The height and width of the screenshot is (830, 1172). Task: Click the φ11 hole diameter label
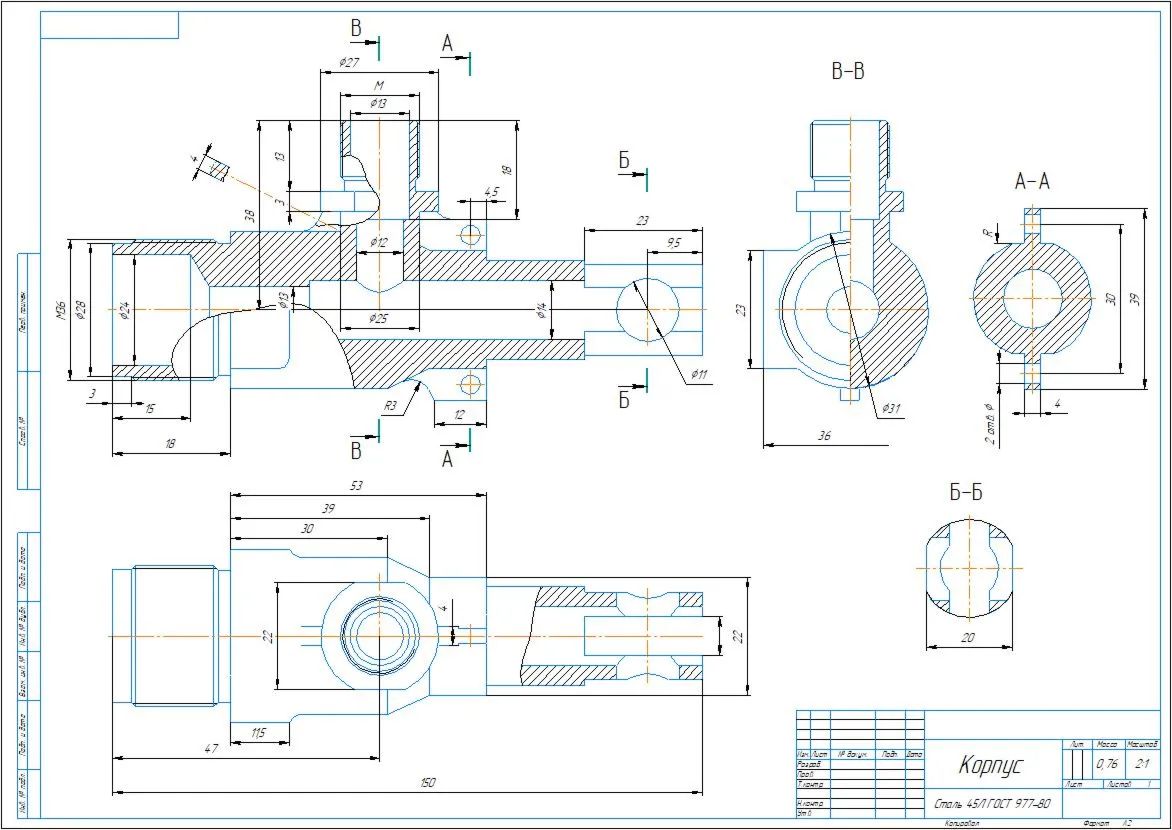(x=697, y=375)
